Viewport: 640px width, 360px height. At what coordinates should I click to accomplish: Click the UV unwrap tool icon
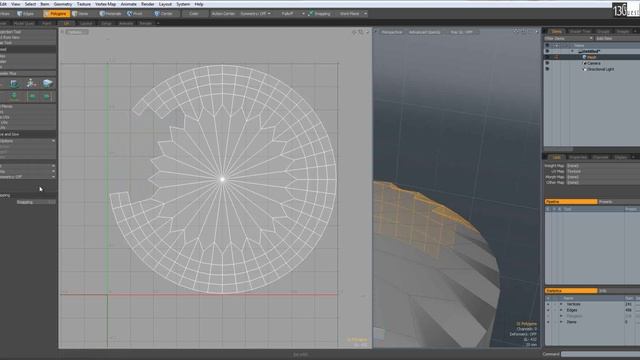coord(14,84)
